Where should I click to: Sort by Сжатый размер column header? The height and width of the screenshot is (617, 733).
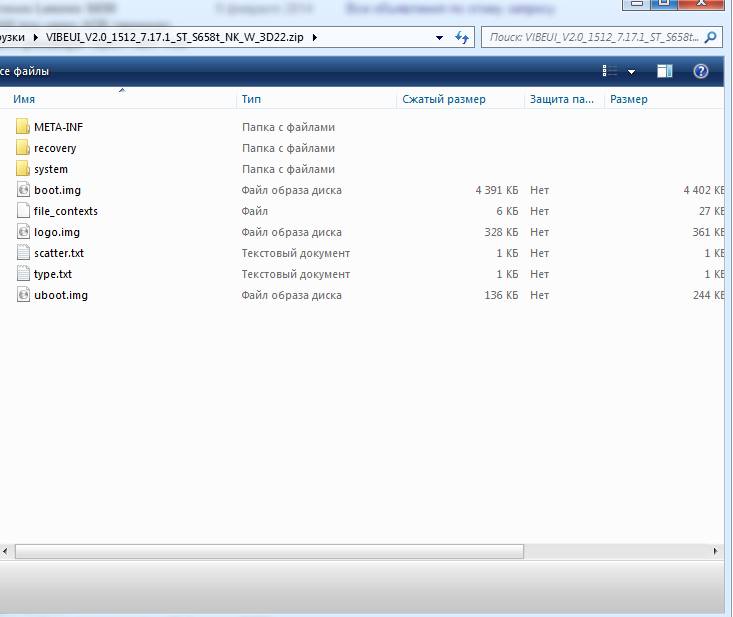pos(444,99)
